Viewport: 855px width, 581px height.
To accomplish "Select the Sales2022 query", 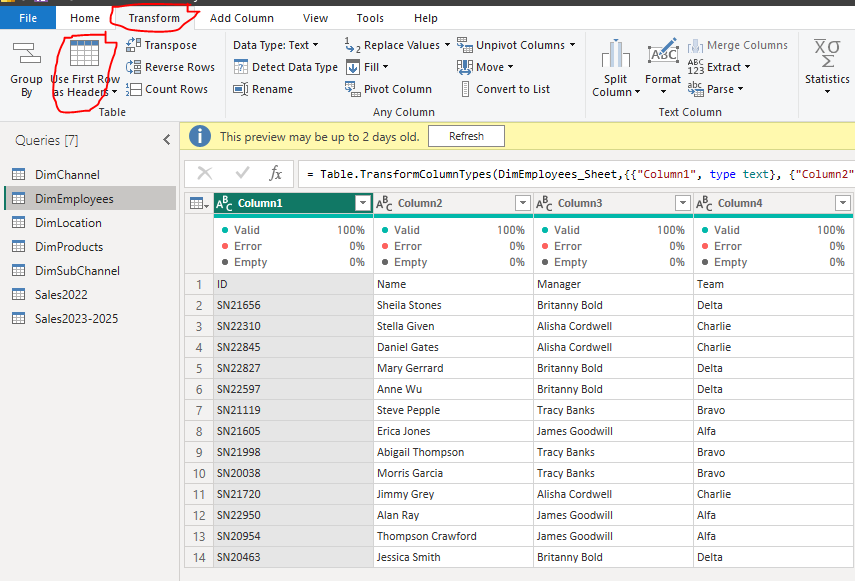I will 90,294.
